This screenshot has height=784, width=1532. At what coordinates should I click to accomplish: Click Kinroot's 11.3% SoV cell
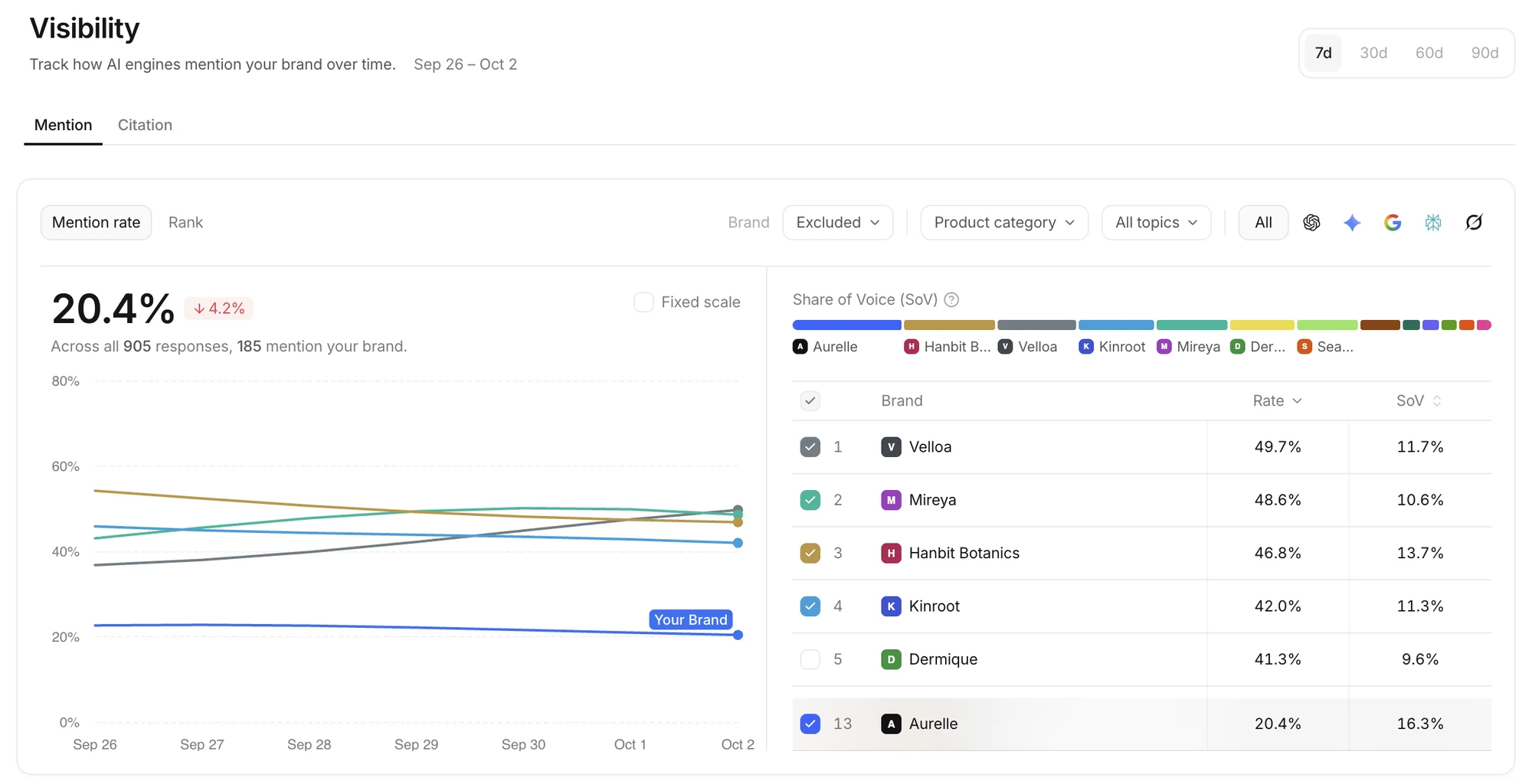point(1420,606)
